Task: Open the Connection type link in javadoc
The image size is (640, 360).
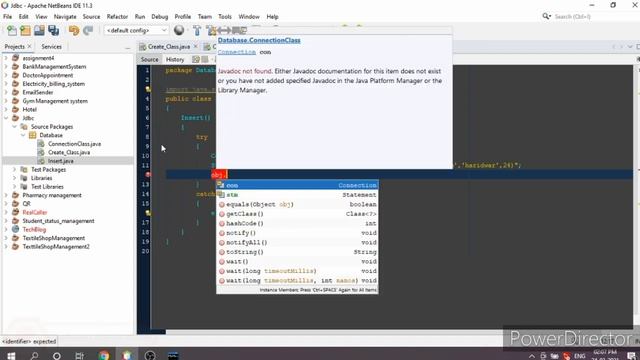Action: tap(236, 52)
